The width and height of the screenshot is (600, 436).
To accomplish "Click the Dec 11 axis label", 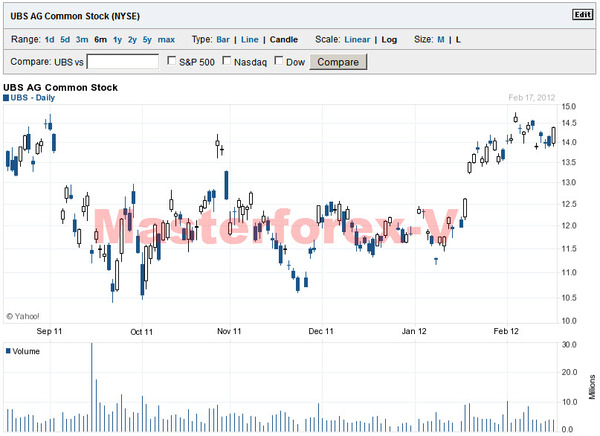I will 321,331.
